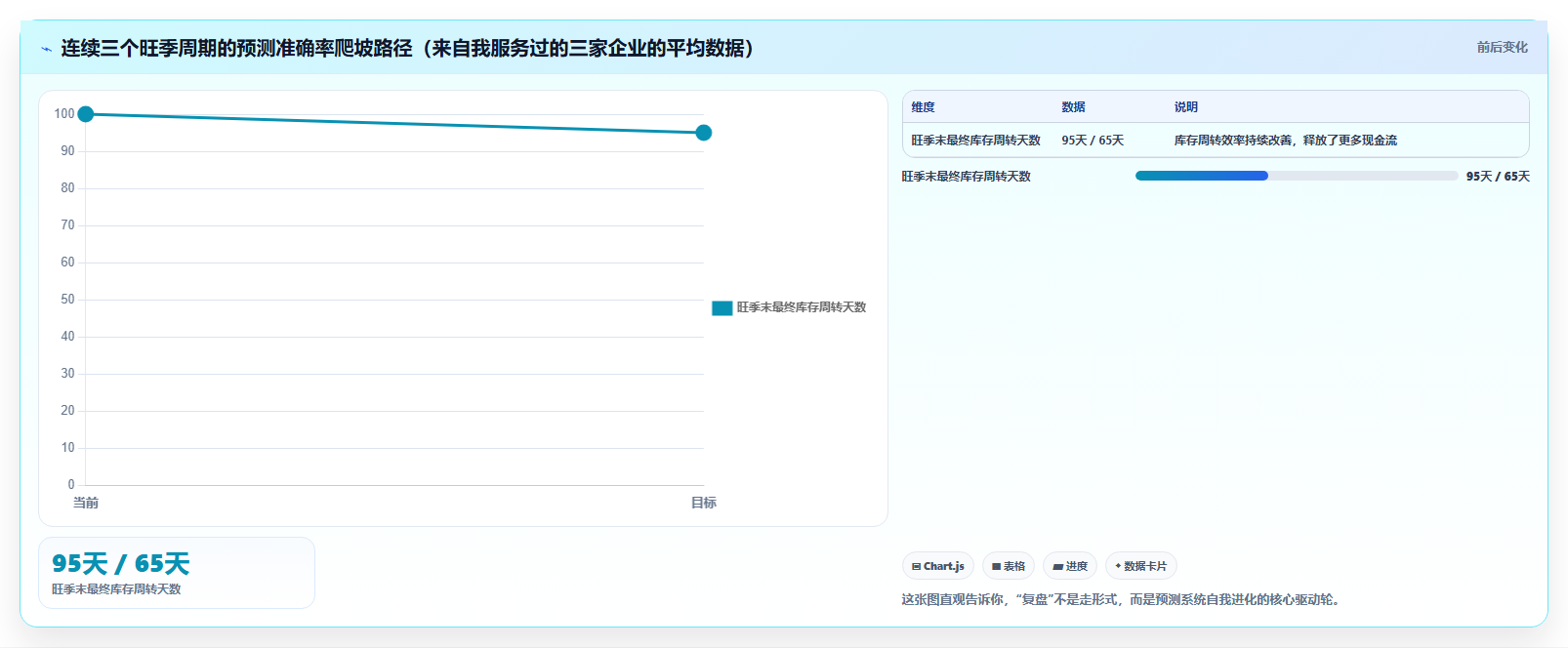
Task: Click the progress row label 旺季末最终库存周转天数
Action: pyautogui.click(x=967, y=177)
